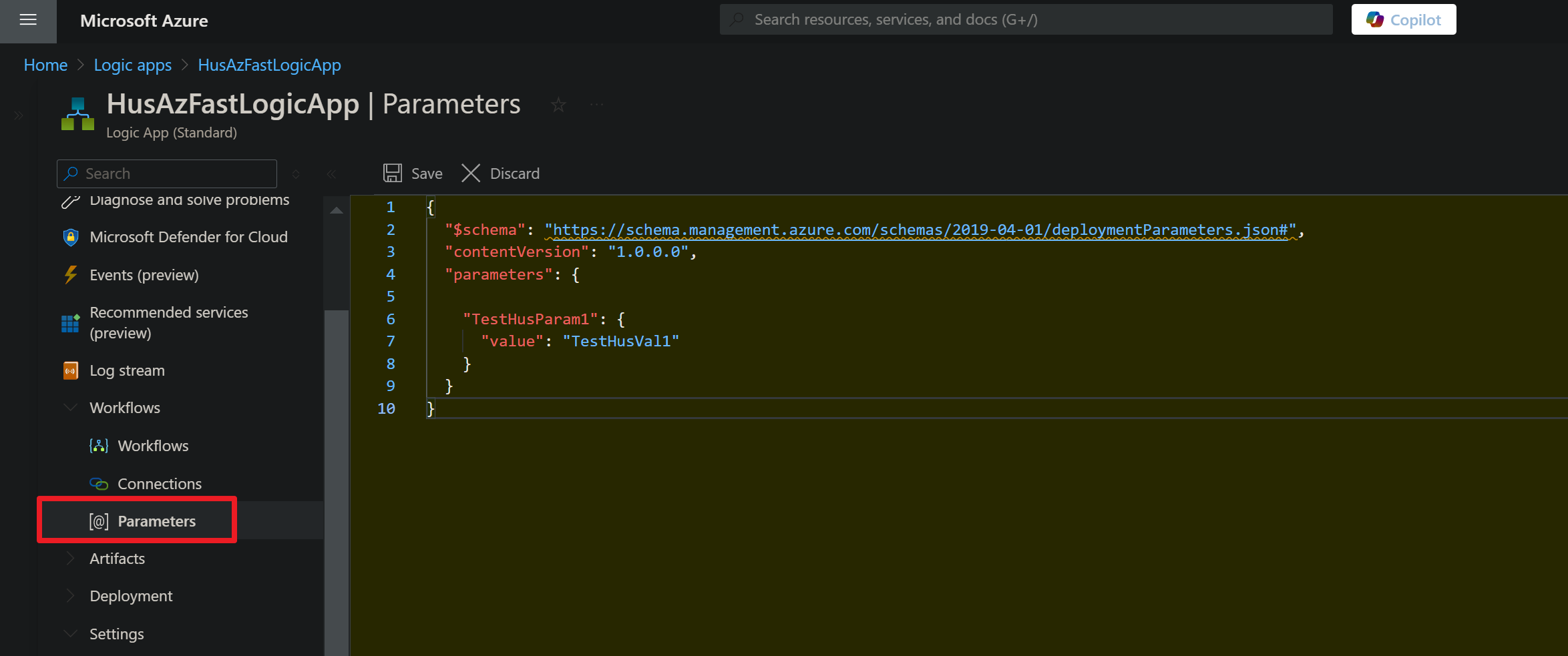
Task: Click the sidebar expand/collapse-all arrows icon
Action: point(296,174)
